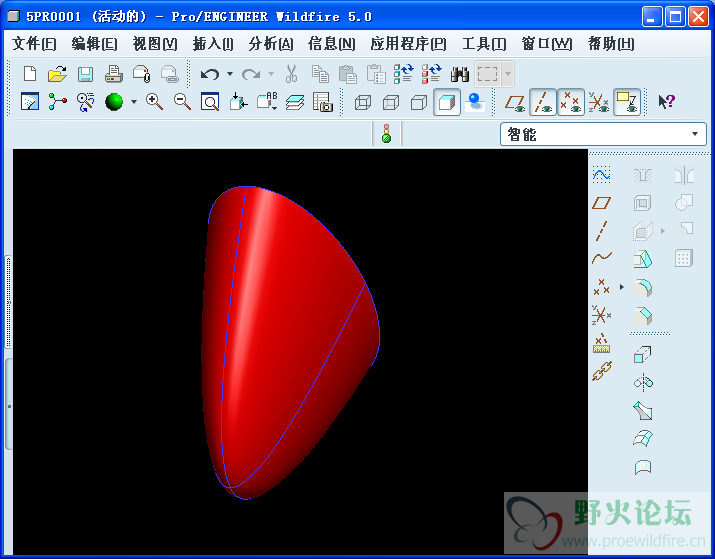Toggle hidden line display mode

coord(391,102)
